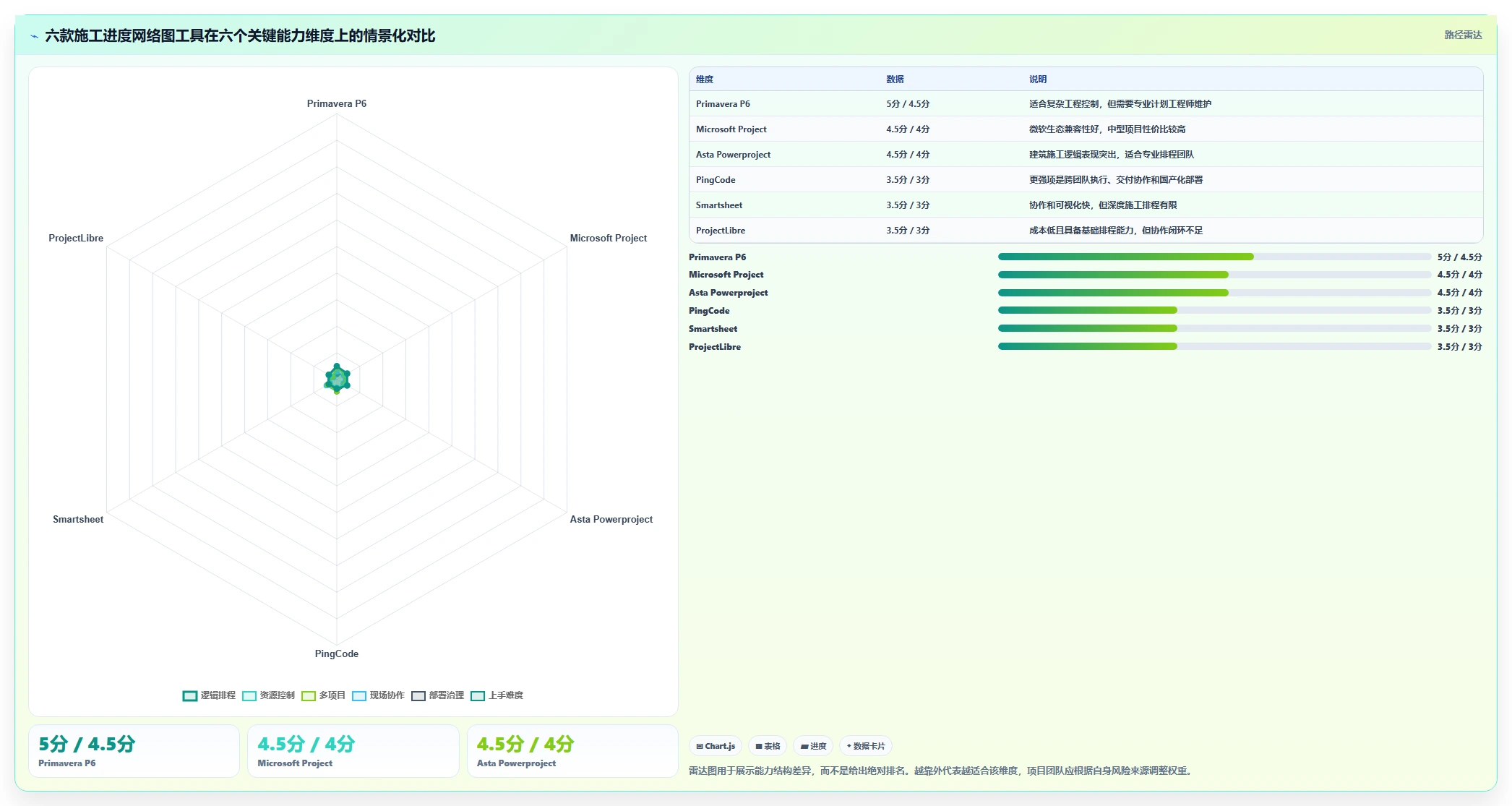
Task: Select the Primavera P6 table row name
Action: pyautogui.click(x=723, y=104)
